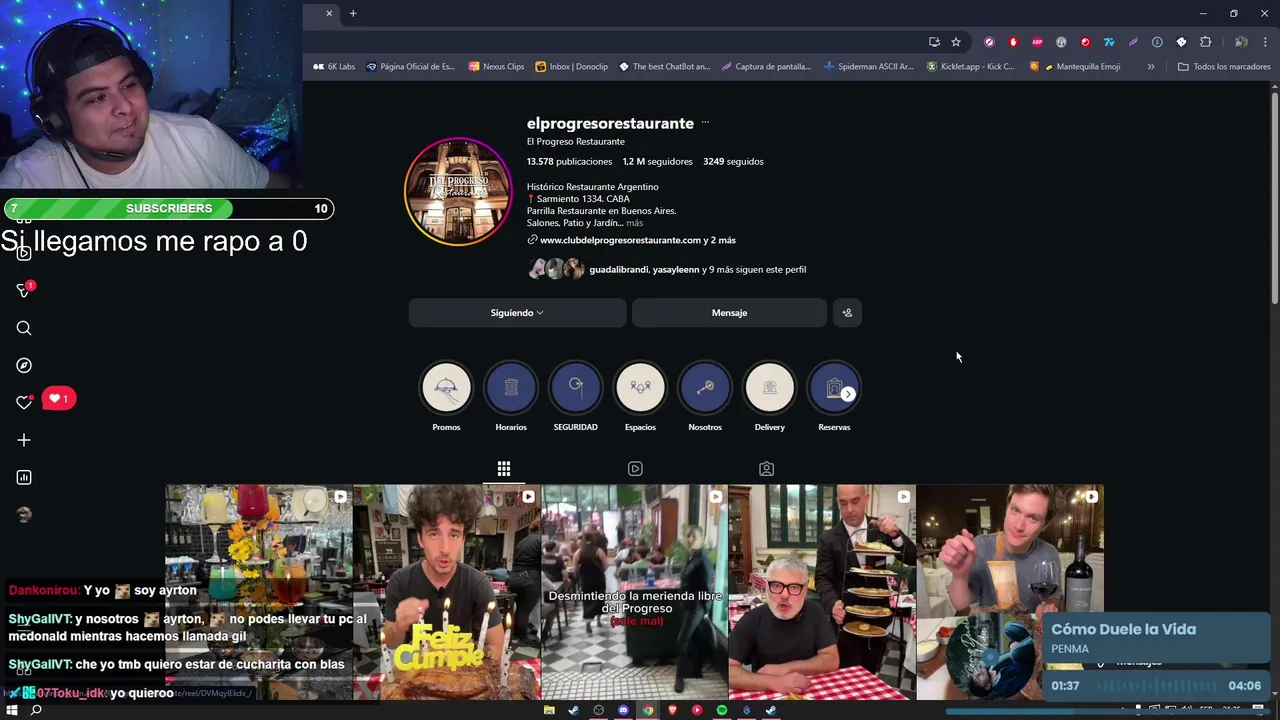This screenshot has width=1280, height=720.
Task: Open the Explore compass icon
Action: click(24, 365)
